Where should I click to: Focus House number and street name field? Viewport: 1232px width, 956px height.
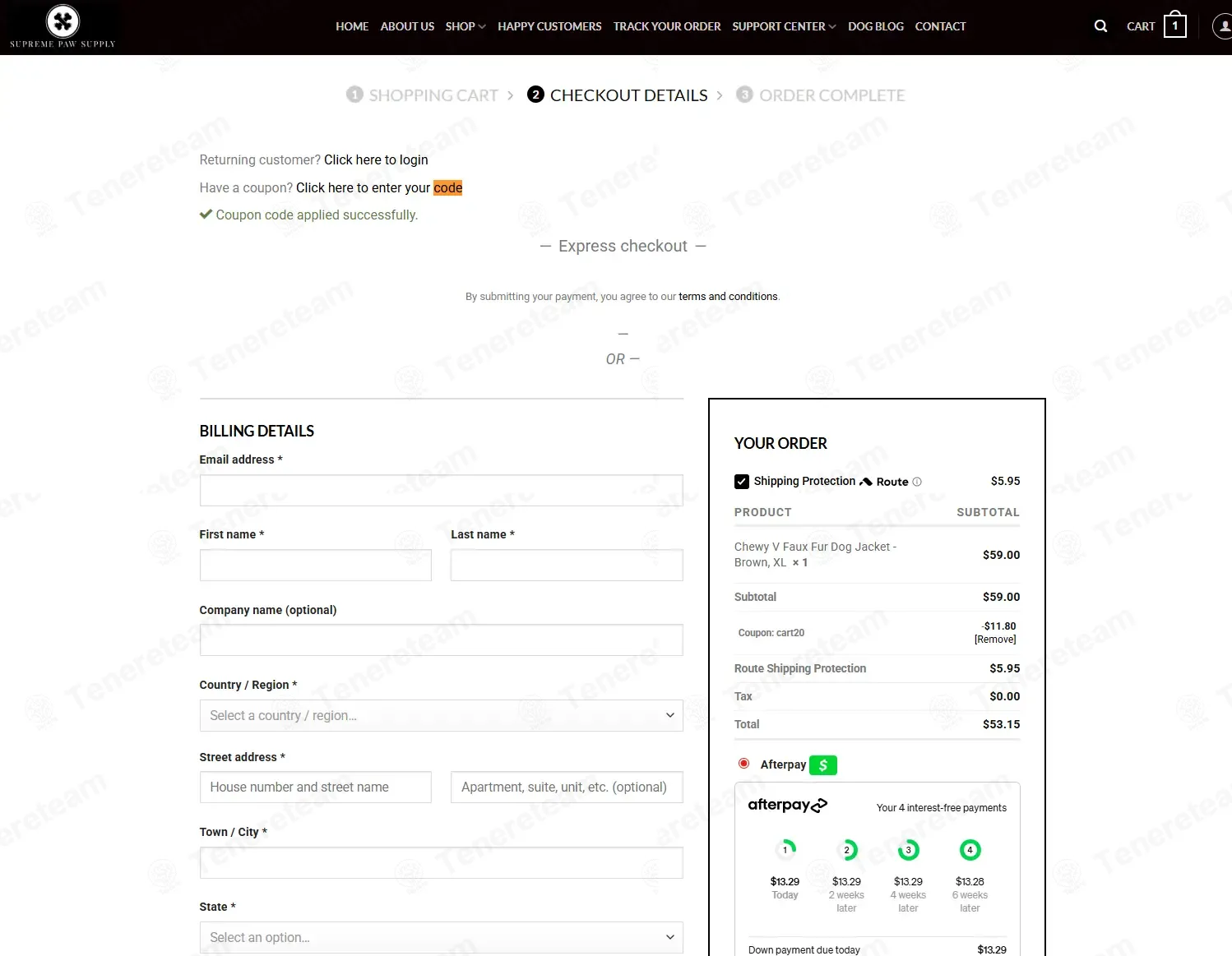tap(315, 787)
